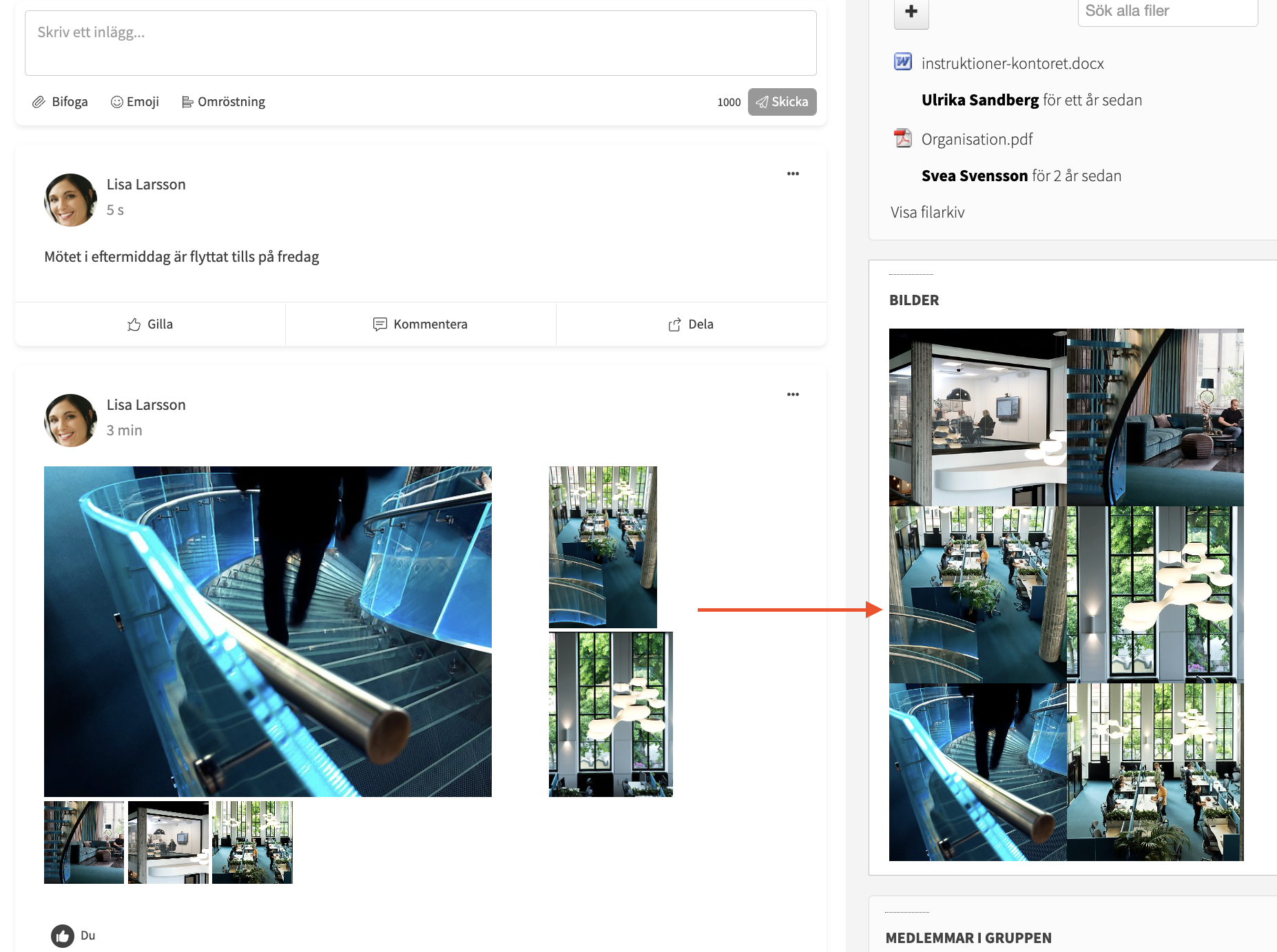Screen dimensions: 1277x952
Task: Click the plus button to add a file
Action: click(911, 12)
